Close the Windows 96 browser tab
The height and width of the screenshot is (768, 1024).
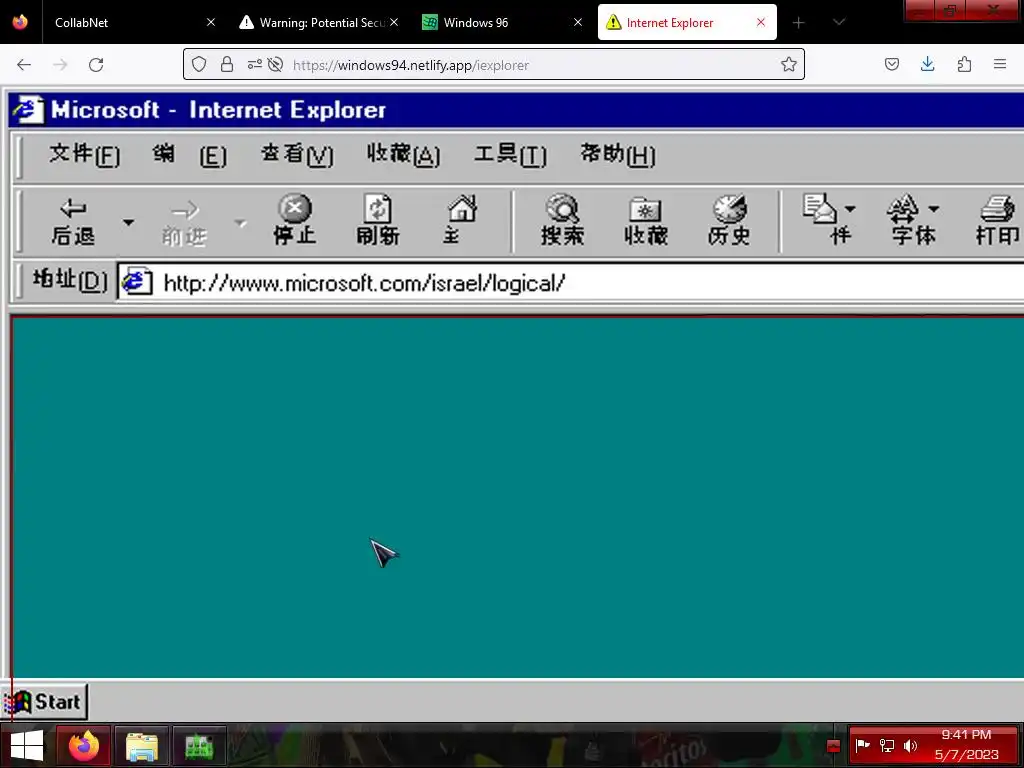click(x=578, y=22)
